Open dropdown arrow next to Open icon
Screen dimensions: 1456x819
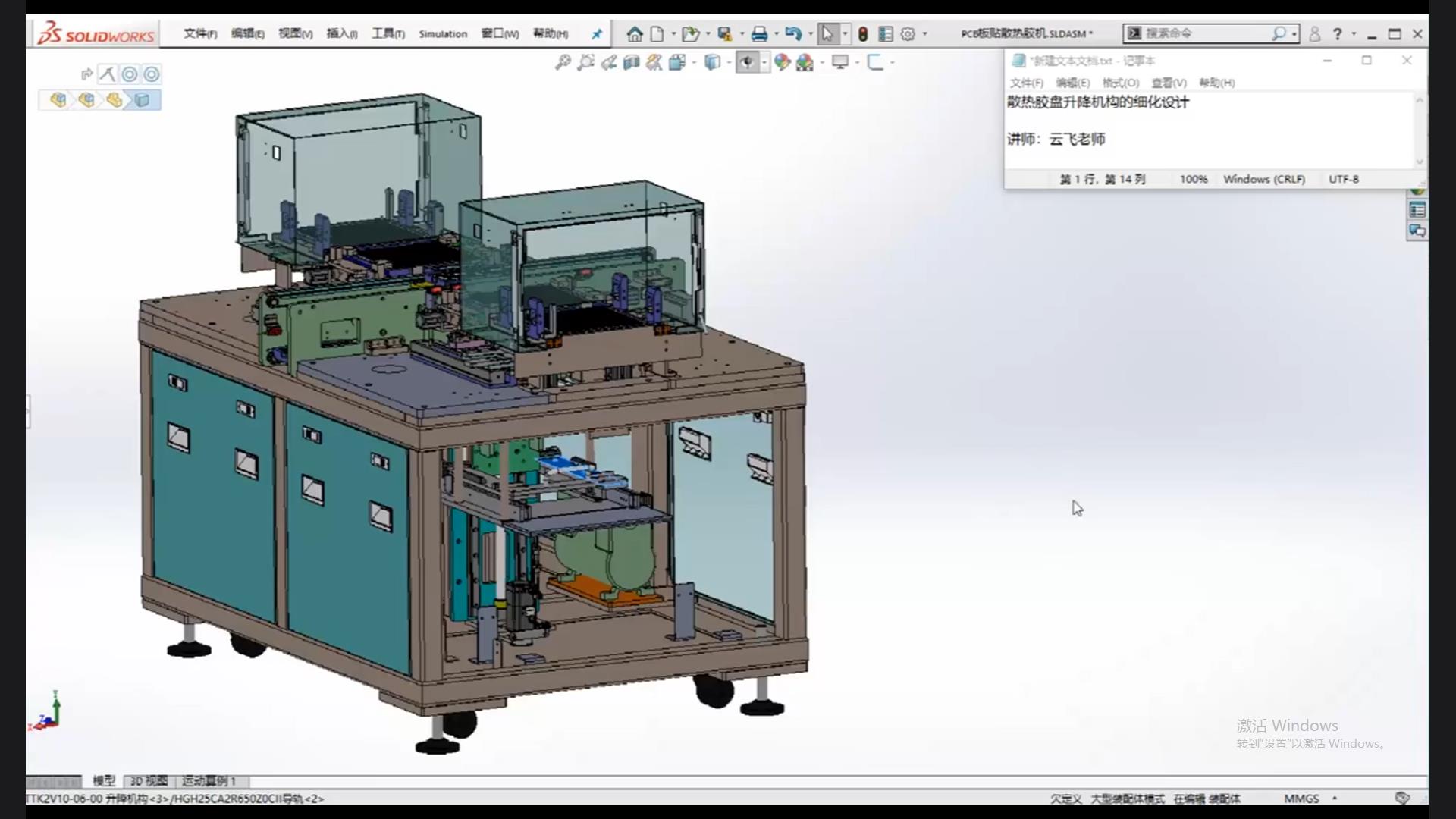[708, 34]
